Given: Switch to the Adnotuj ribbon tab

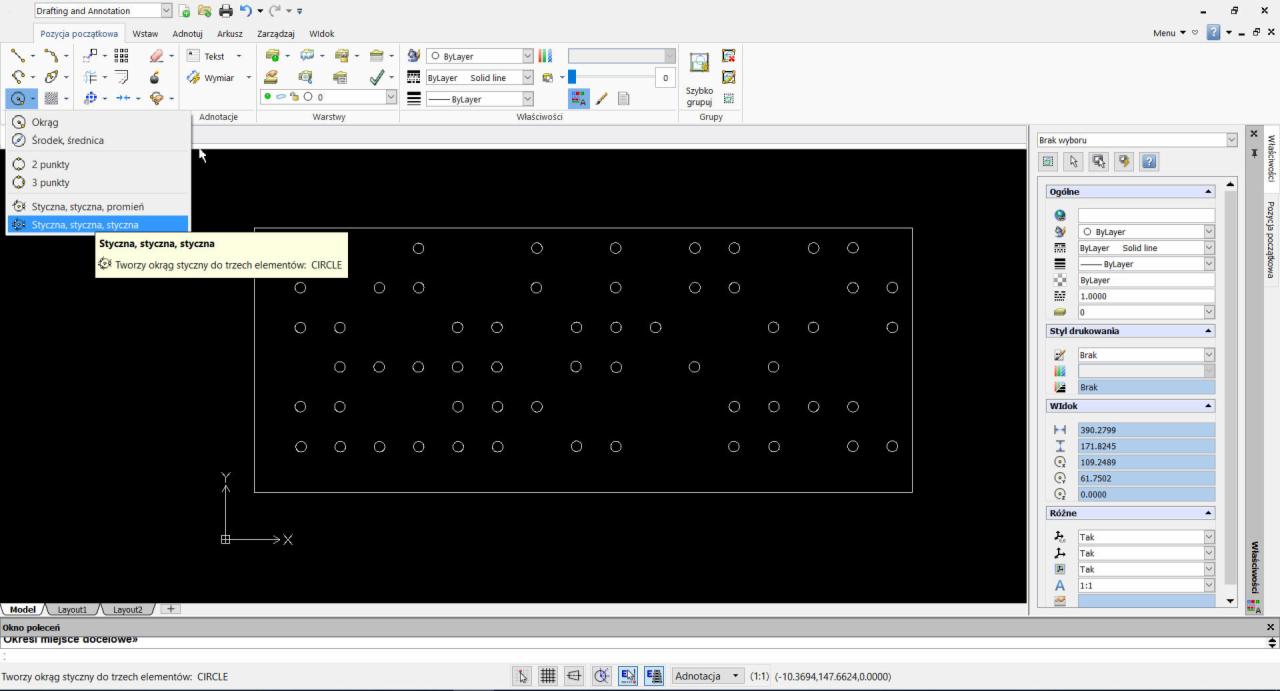Looking at the screenshot, I should click(188, 34).
